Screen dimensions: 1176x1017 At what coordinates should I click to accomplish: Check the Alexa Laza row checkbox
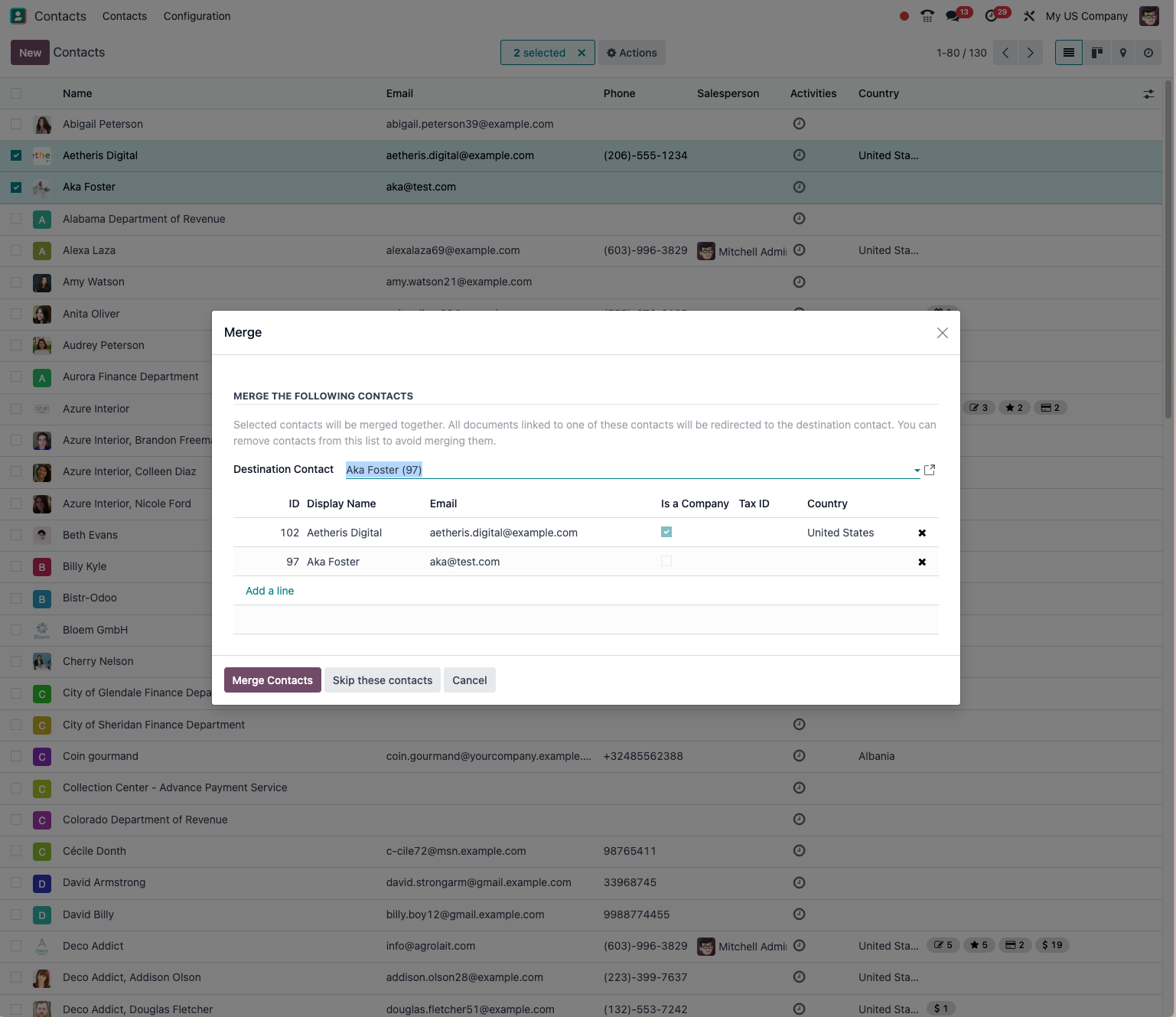coord(16,250)
